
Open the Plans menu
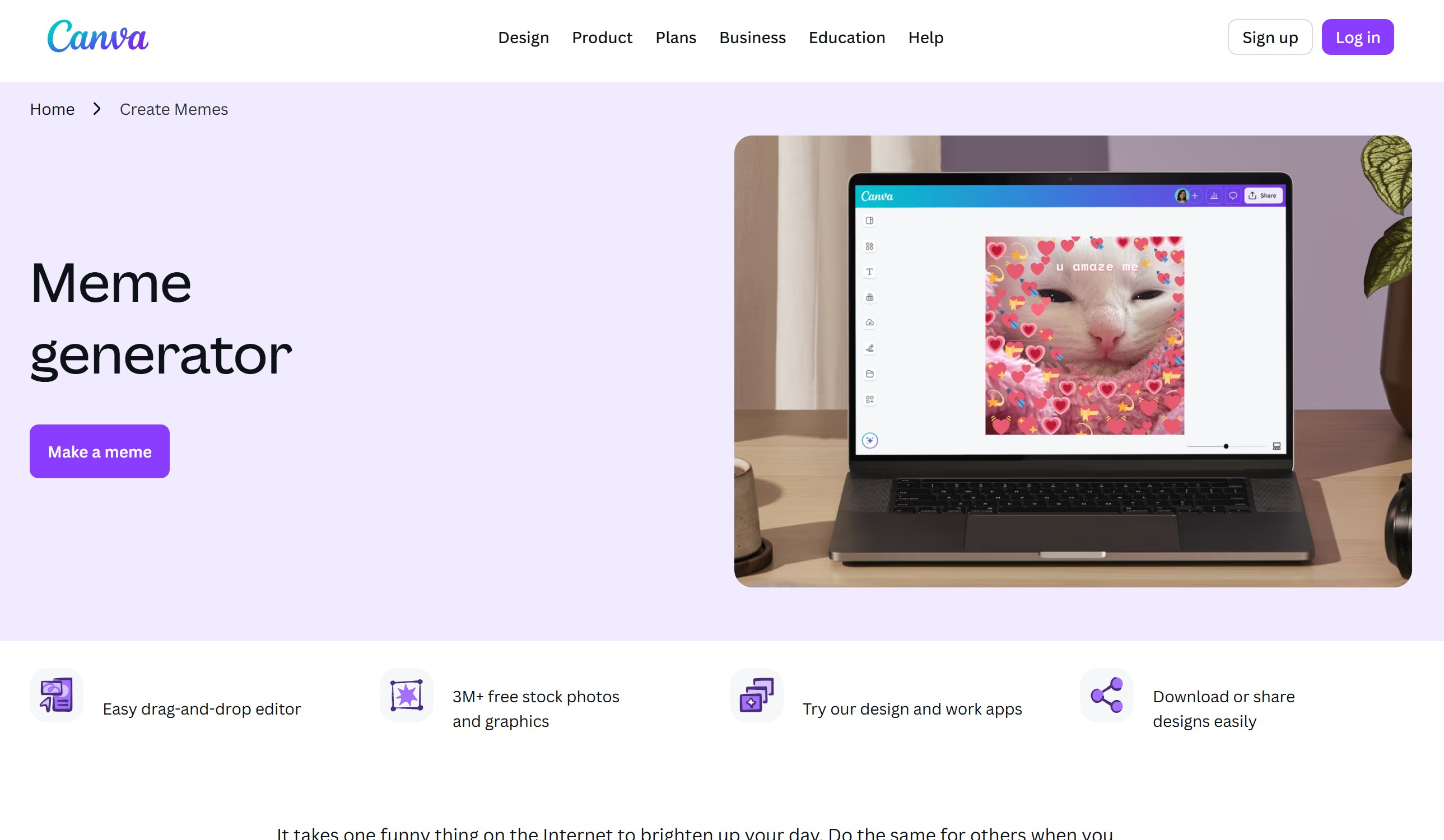click(676, 38)
